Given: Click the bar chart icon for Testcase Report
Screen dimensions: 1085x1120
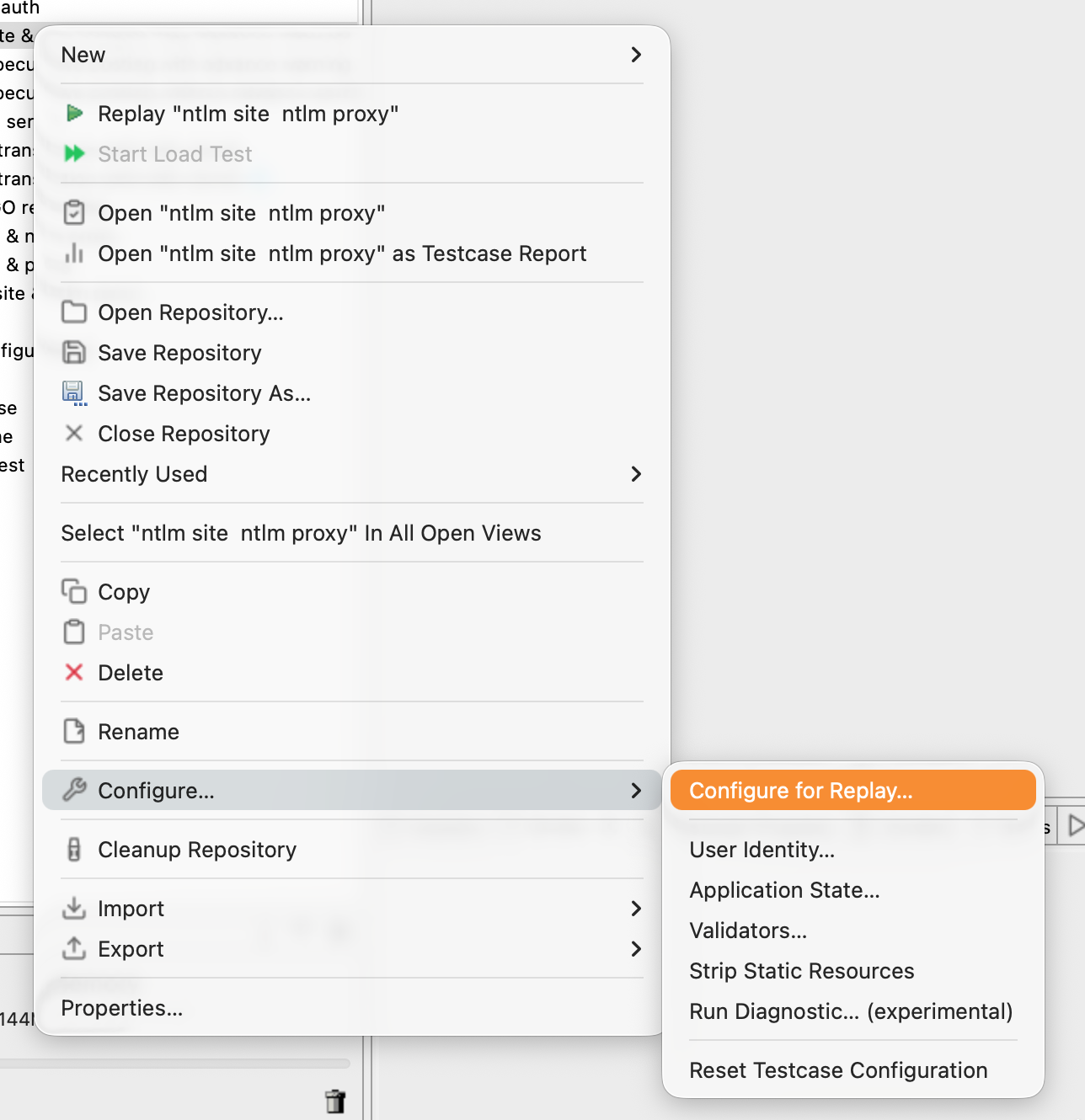Looking at the screenshot, I should click(x=74, y=253).
